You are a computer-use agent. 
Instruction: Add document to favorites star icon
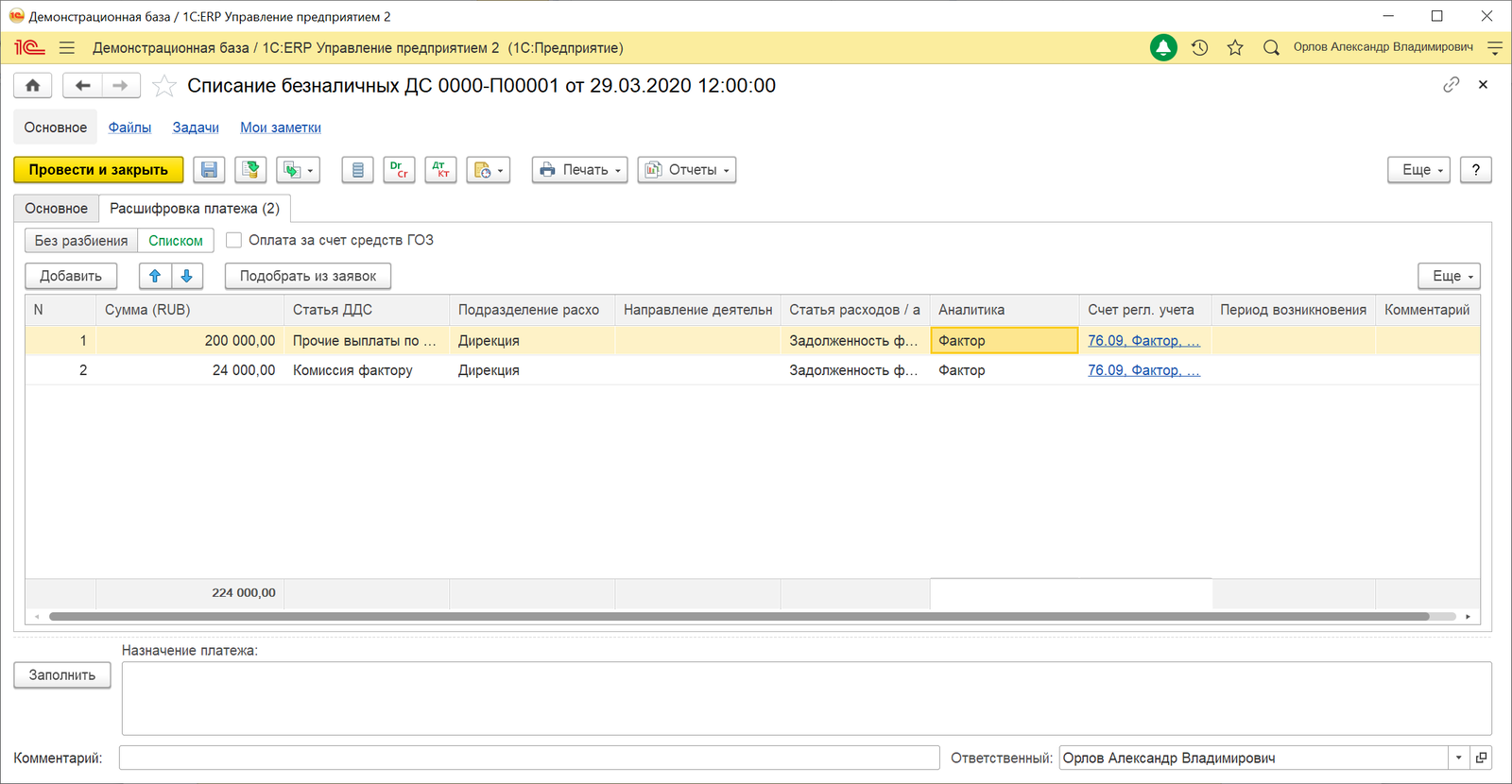click(x=164, y=86)
